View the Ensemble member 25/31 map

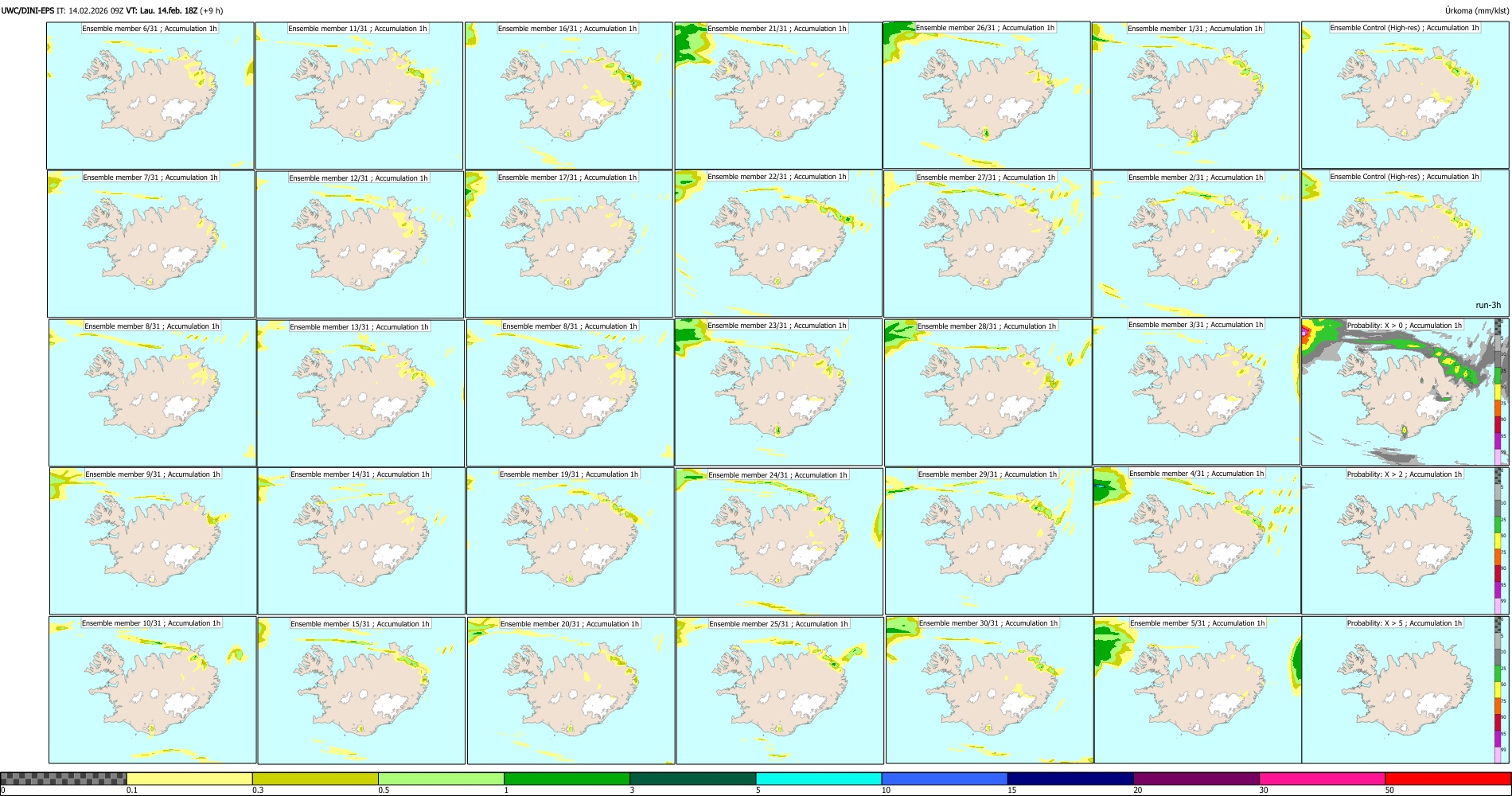(x=780, y=690)
